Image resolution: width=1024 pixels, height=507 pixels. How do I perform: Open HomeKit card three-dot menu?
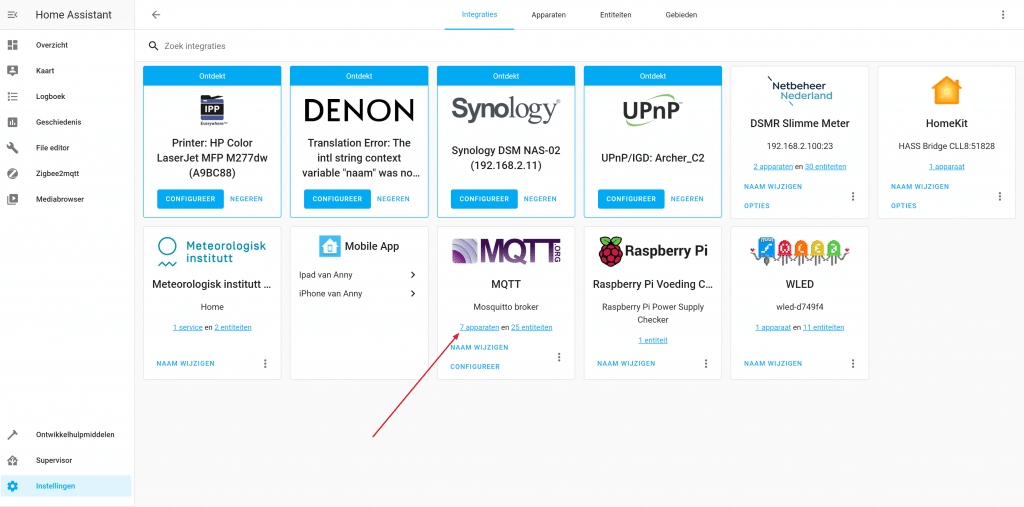pyautogui.click(x=1000, y=196)
